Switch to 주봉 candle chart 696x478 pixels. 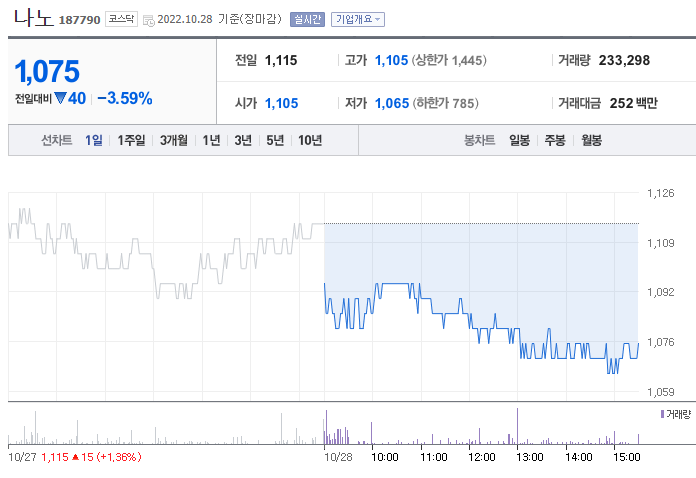pos(555,140)
